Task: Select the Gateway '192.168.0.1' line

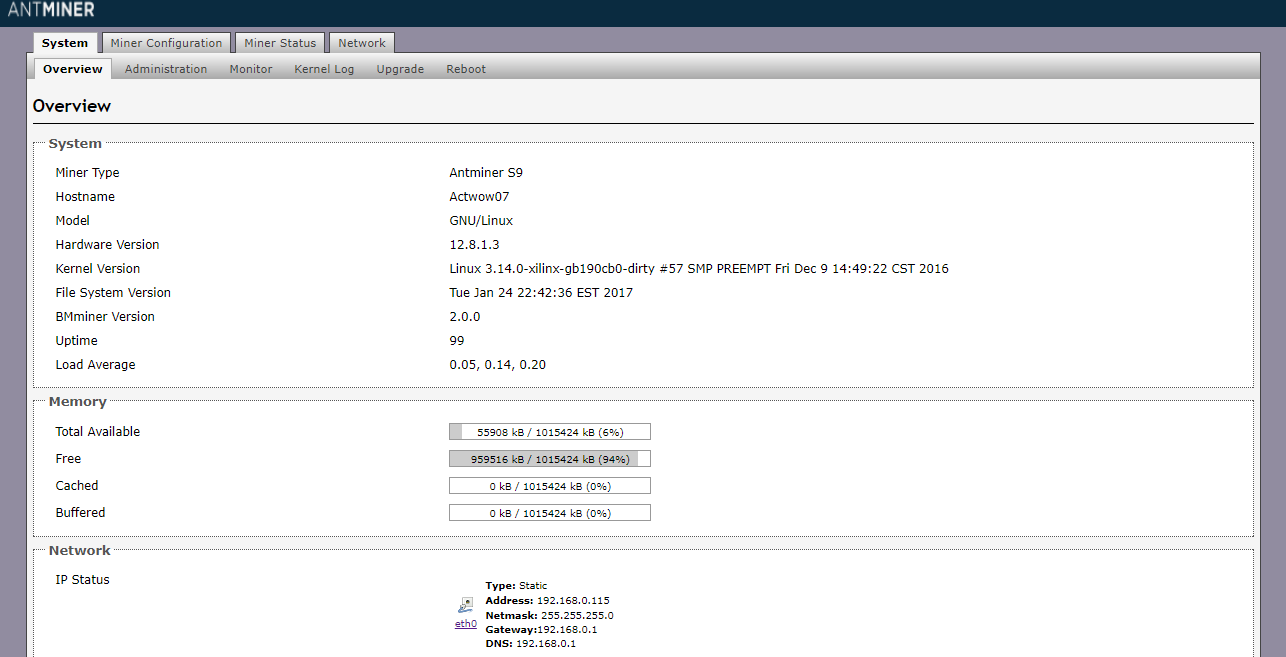Action: pyautogui.click(x=541, y=629)
